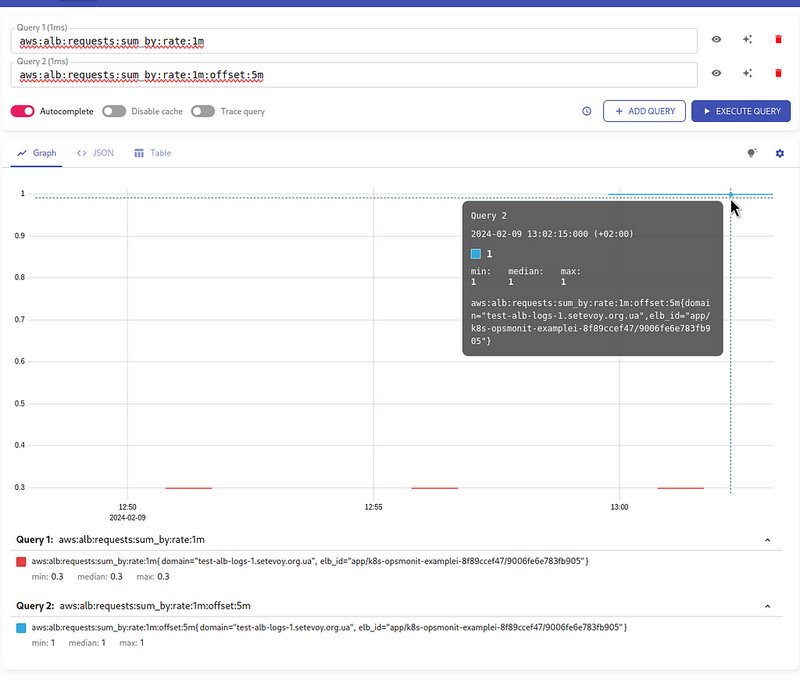This screenshot has height=686, width=800.
Task: Switch to the Table tab
Action: coord(153,153)
